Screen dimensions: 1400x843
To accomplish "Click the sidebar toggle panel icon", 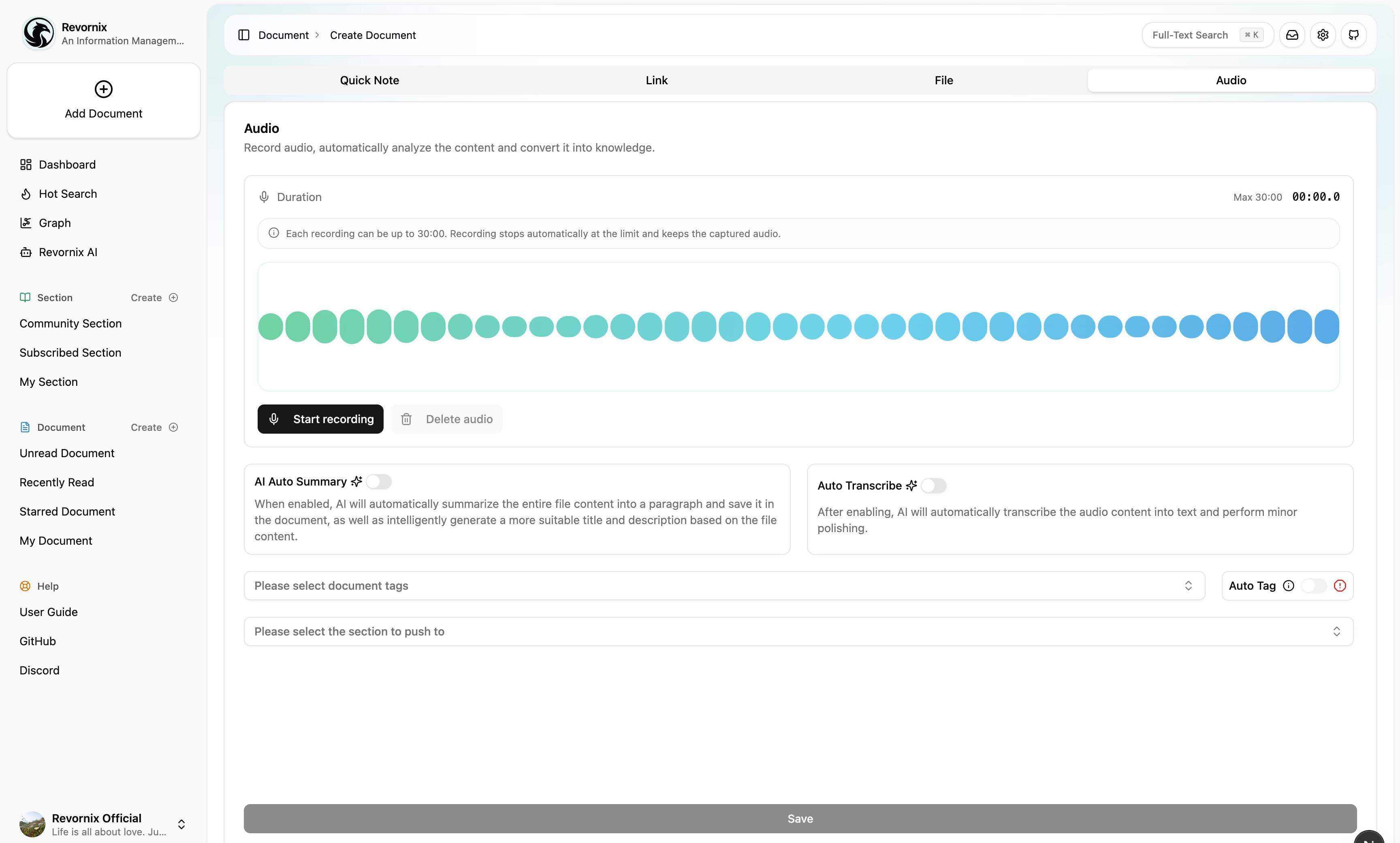I will click(x=243, y=35).
